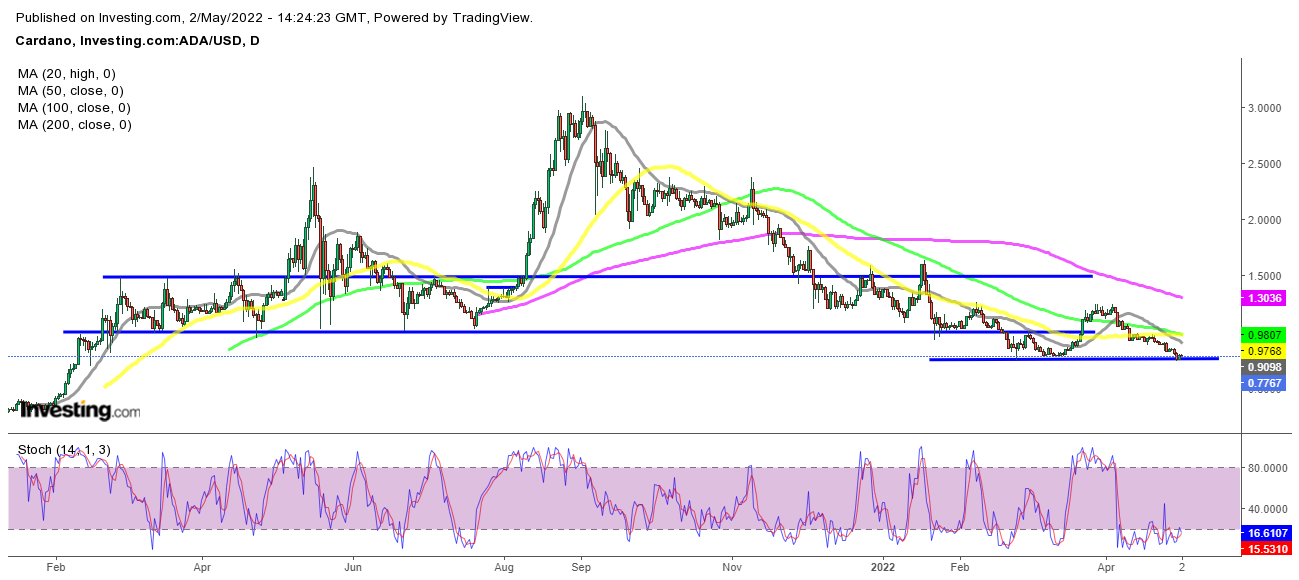Click the red 15.5310 stochastic value tag
This screenshot has height=580, width=1299.
[1265, 550]
